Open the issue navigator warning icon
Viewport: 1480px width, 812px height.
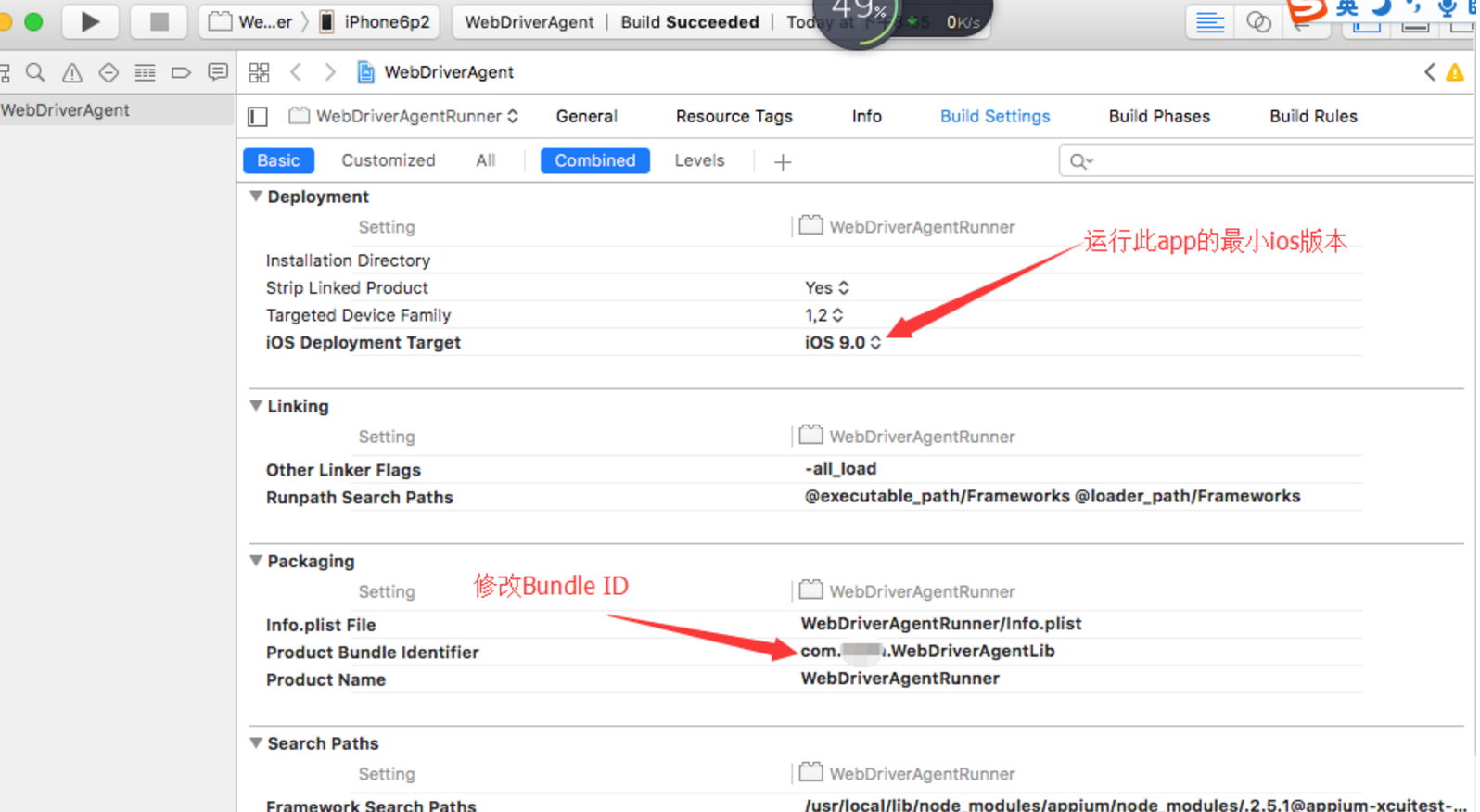[71, 72]
